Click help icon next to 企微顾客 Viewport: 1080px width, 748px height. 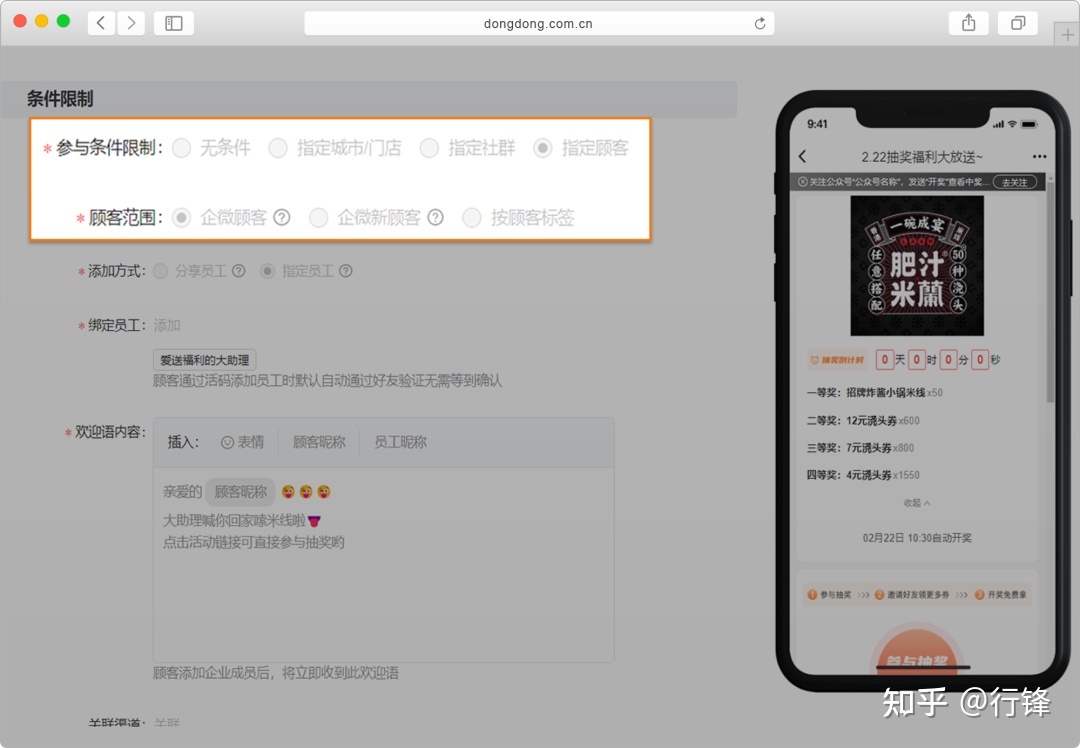point(282,217)
